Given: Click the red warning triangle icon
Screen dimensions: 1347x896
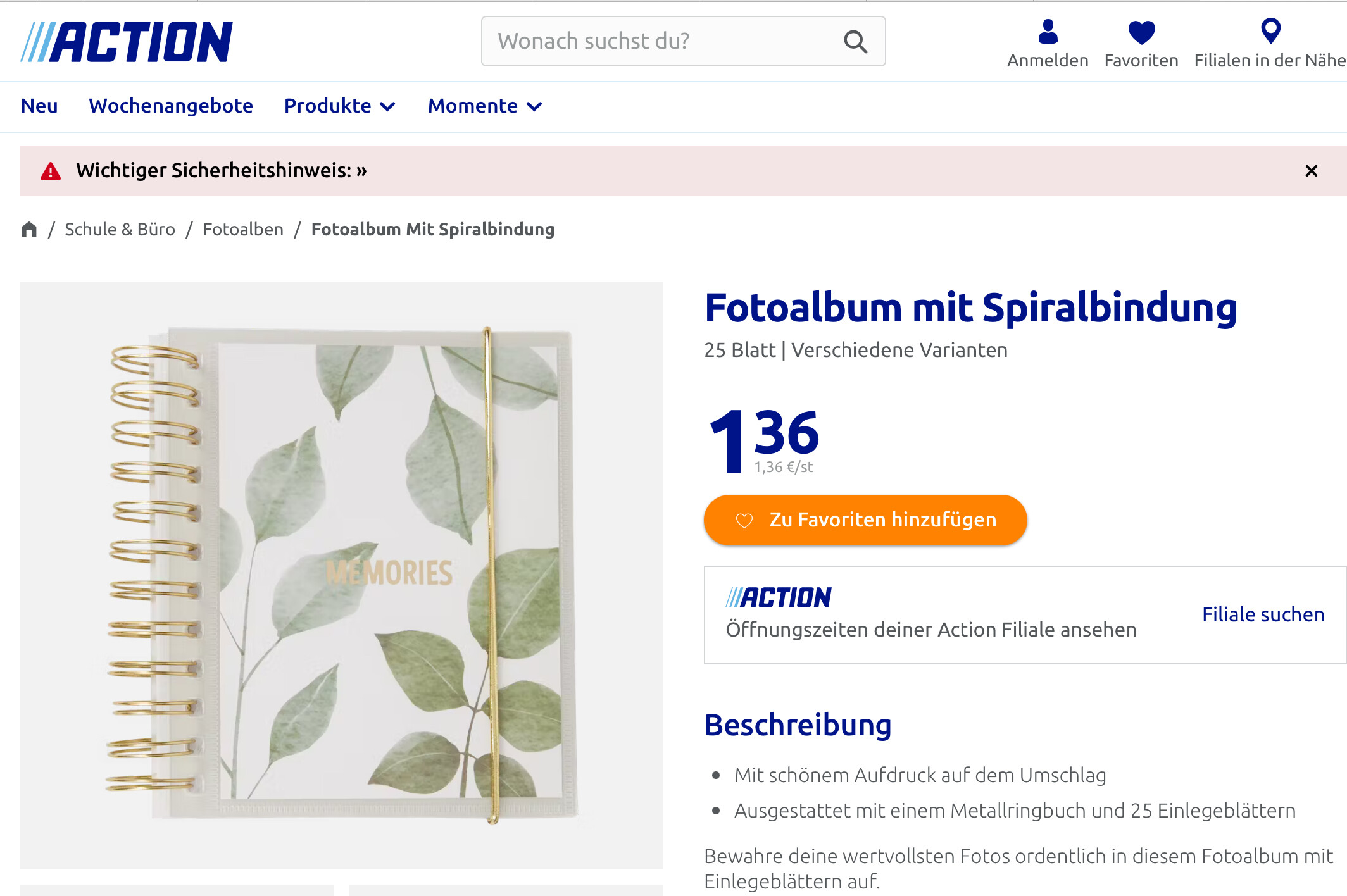Looking at the screenshot, I should [51, 171].
